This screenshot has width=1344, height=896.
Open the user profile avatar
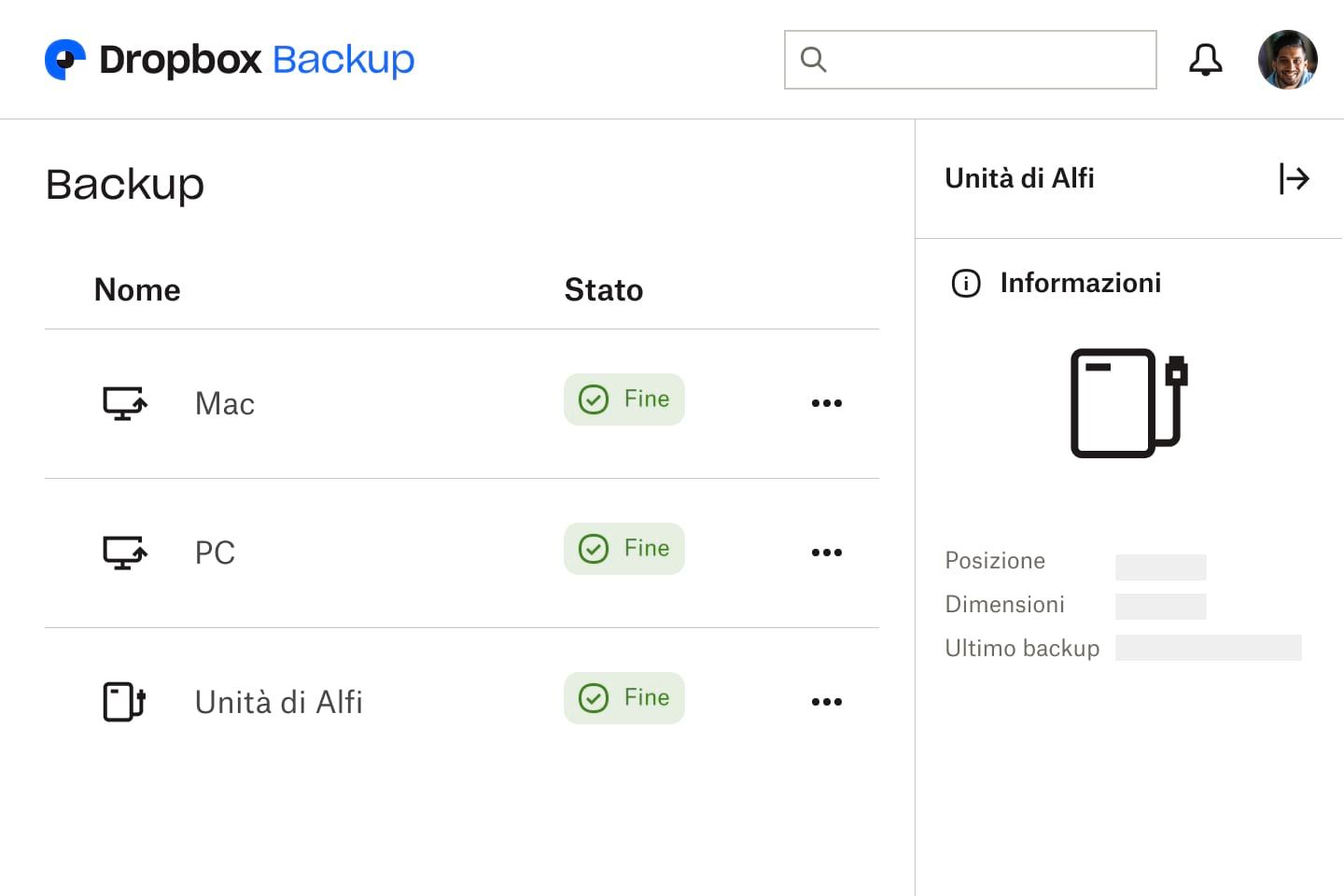click(x=1287, y=60)
